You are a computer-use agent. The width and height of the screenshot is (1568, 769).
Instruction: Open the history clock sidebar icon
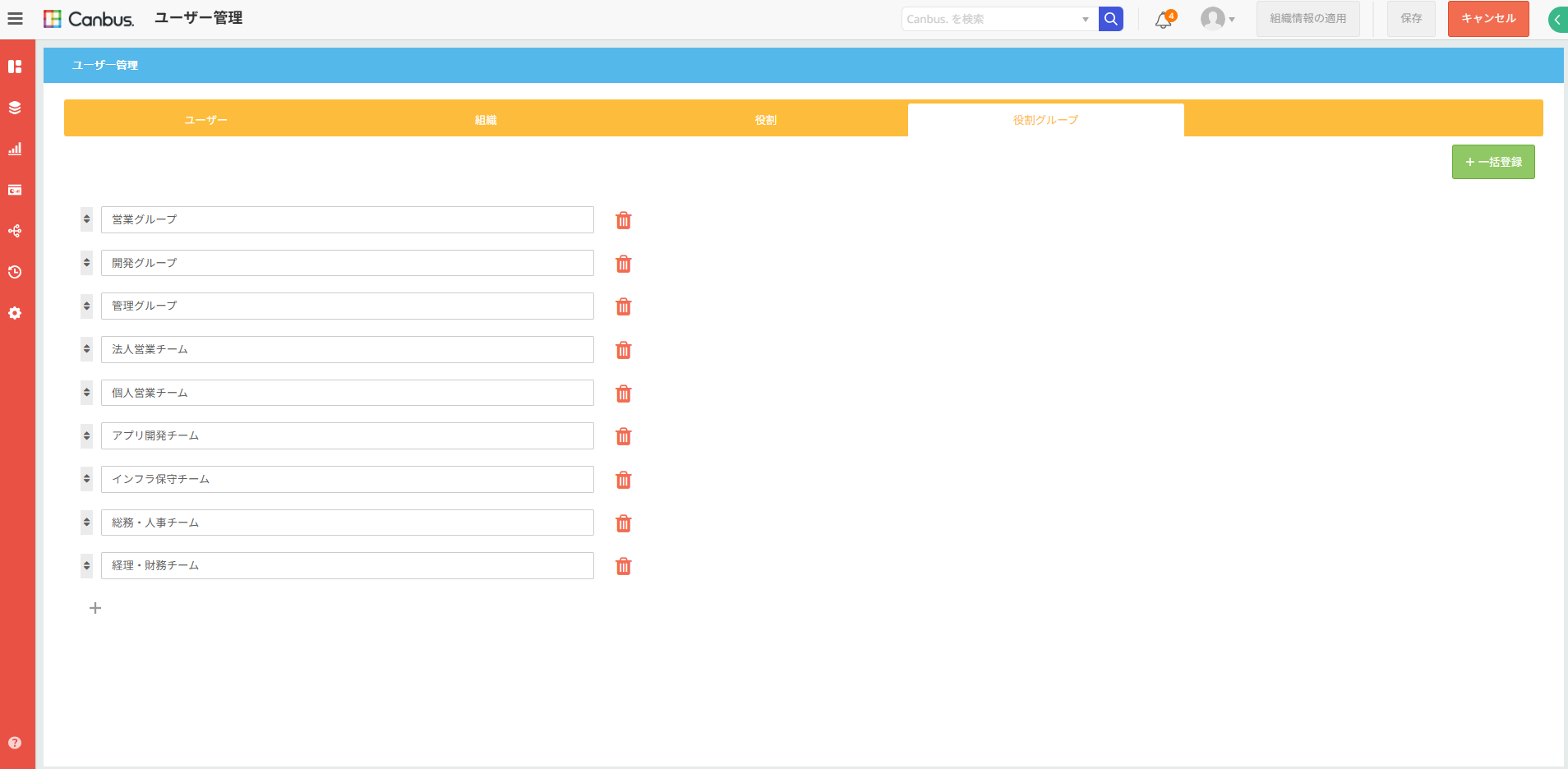pyautogui.click(x=15, y=272)
